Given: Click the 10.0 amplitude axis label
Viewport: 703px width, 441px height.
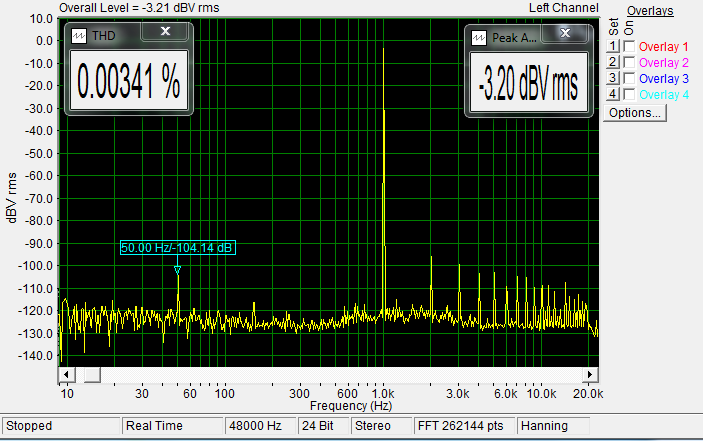Looking at the screenshot, I should [41, 19].
